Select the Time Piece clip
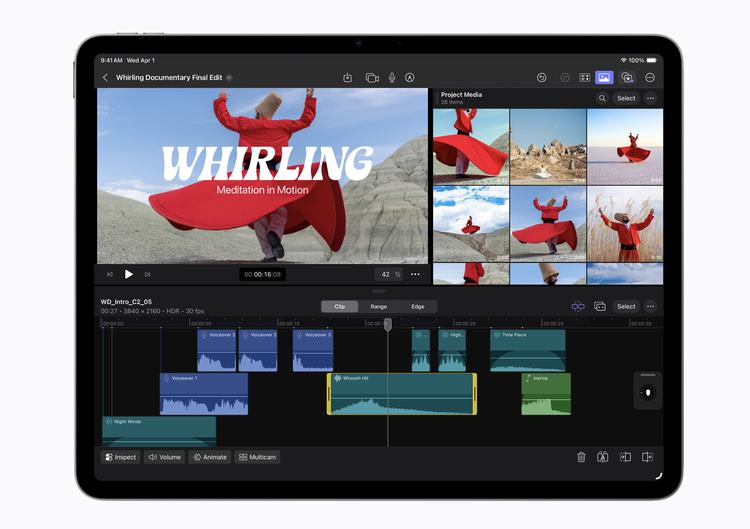750x529 pixels. click(x=528, y=351)
